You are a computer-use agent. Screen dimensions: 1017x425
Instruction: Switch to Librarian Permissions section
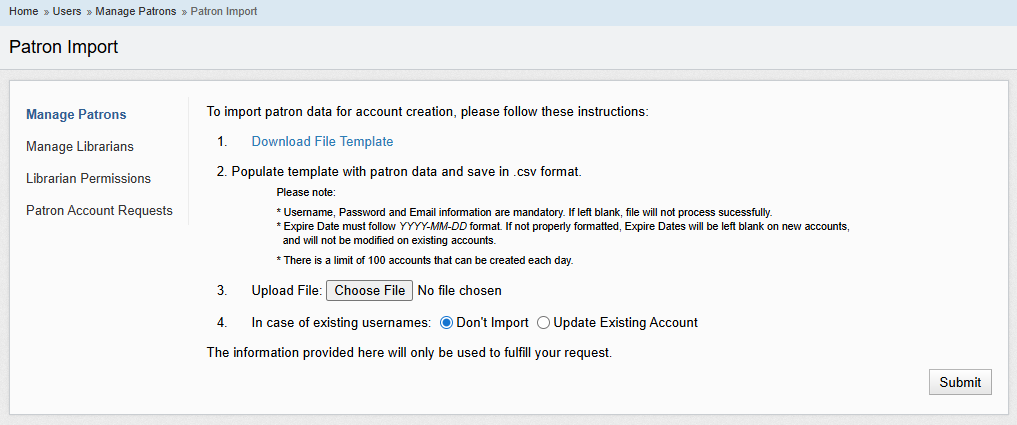coord(88,178)
